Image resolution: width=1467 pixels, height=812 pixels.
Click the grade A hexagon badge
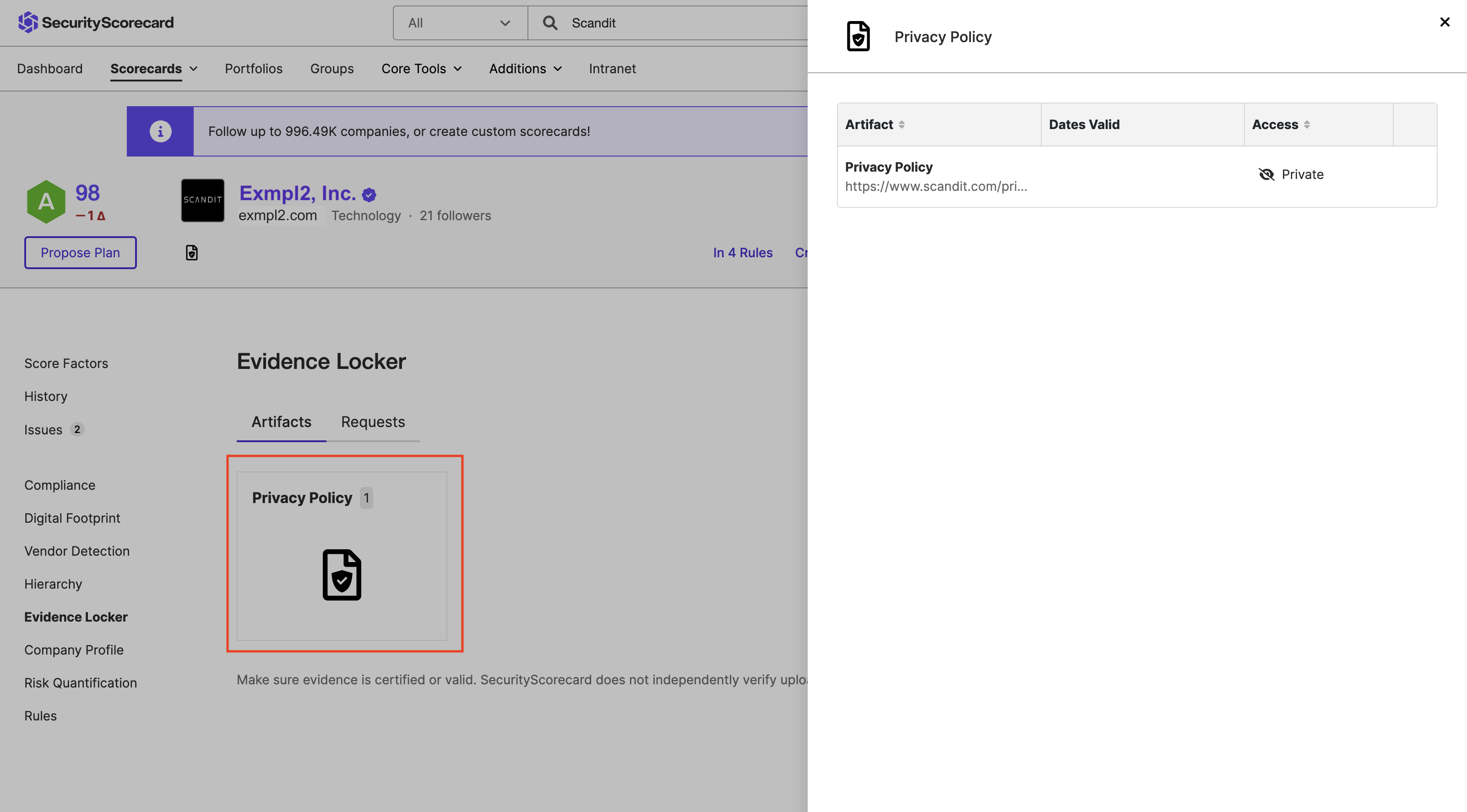pos(46,201)
